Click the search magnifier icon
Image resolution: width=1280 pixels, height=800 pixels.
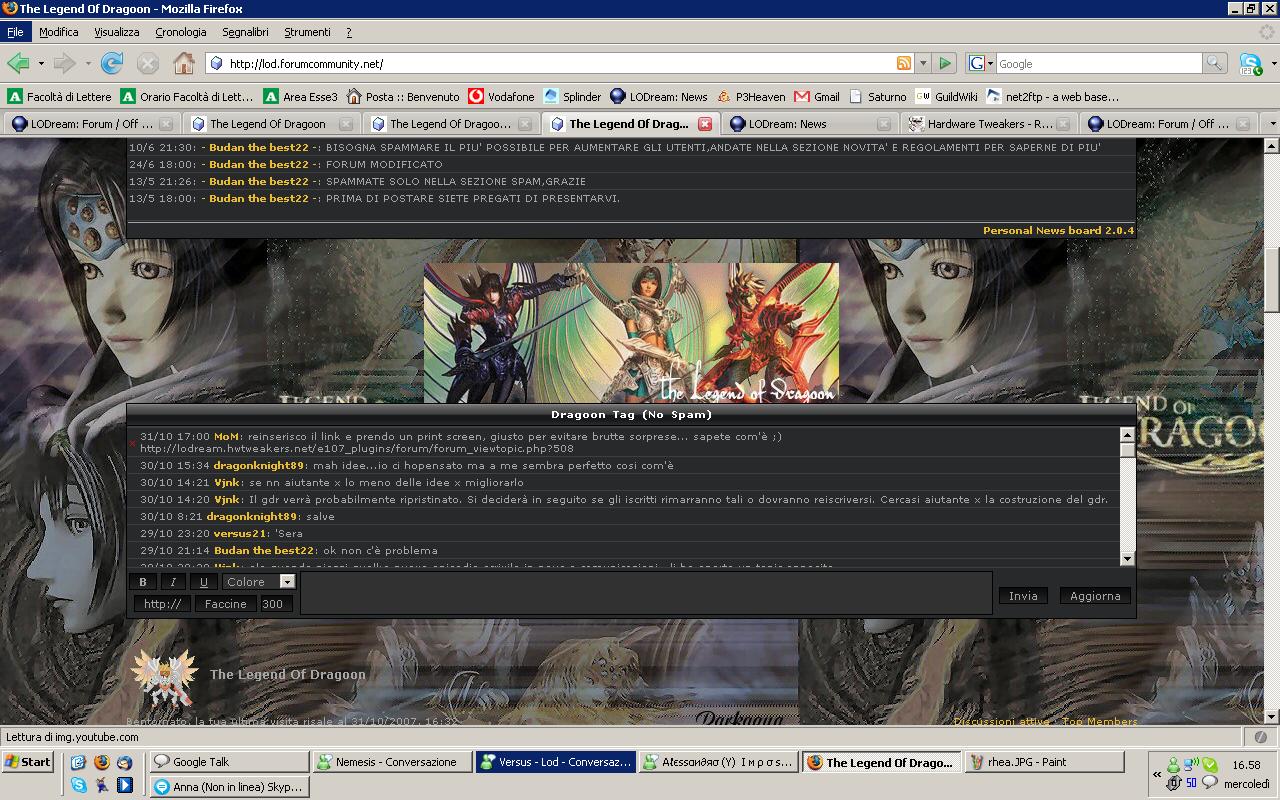click(1215, 63)
